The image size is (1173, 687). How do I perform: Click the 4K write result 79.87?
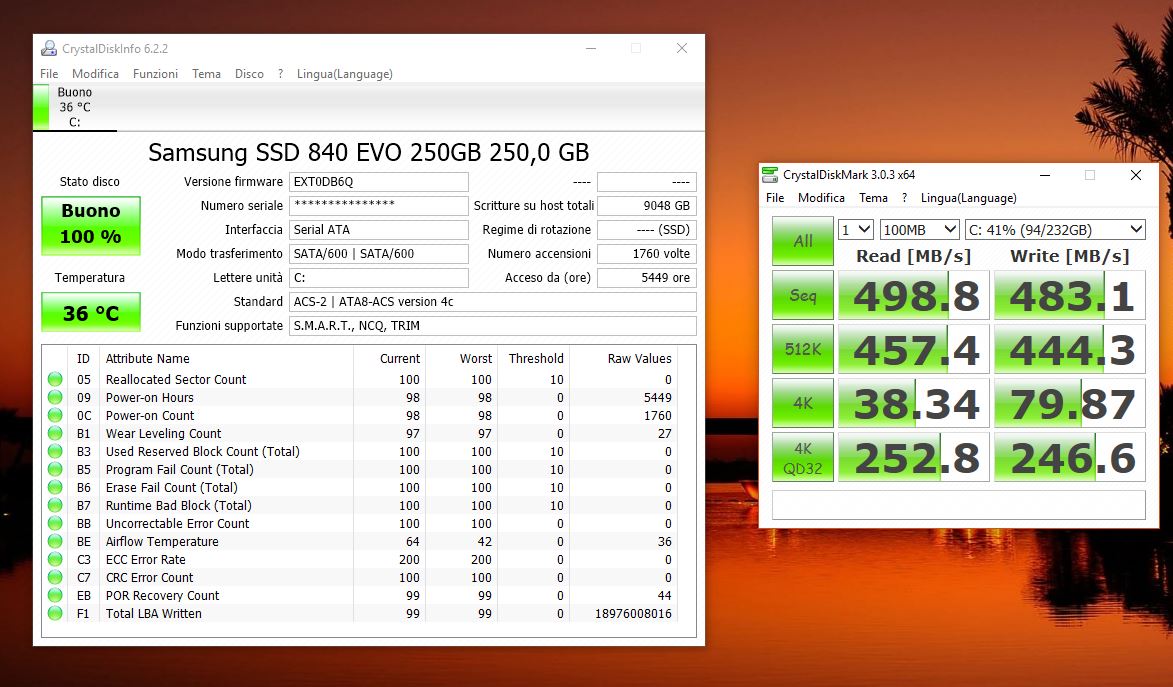pos(1070,403)
